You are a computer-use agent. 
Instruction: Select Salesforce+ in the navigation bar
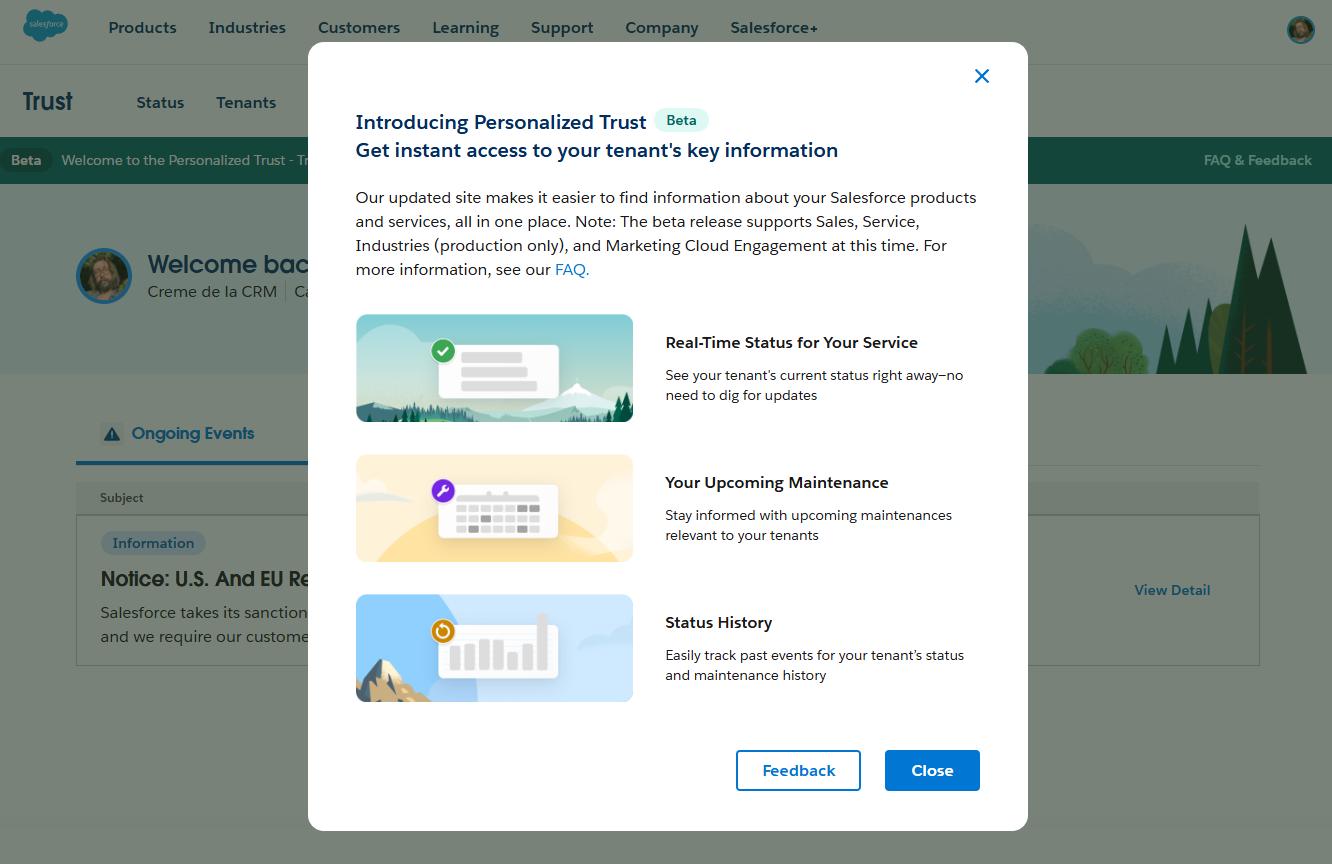point(773,28)
